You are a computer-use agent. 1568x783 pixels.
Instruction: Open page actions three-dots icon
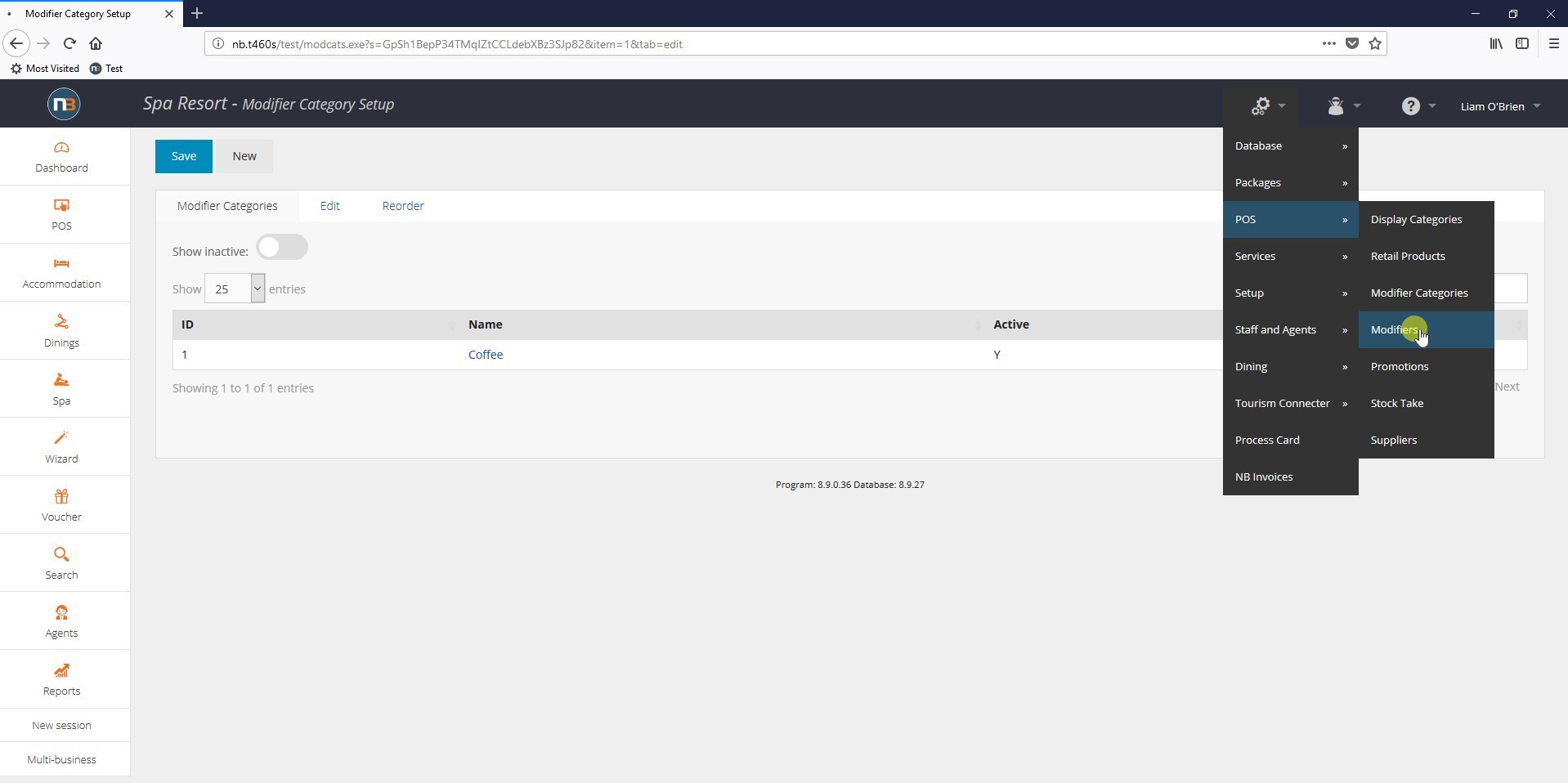tap(1329, 43)
